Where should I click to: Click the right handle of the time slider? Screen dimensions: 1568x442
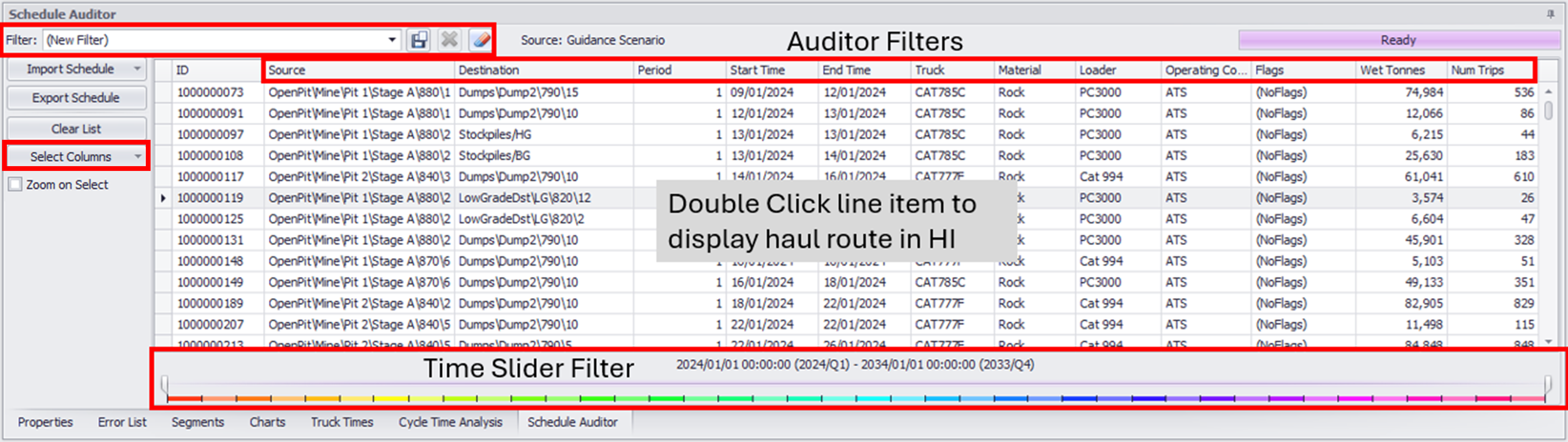1547,383
